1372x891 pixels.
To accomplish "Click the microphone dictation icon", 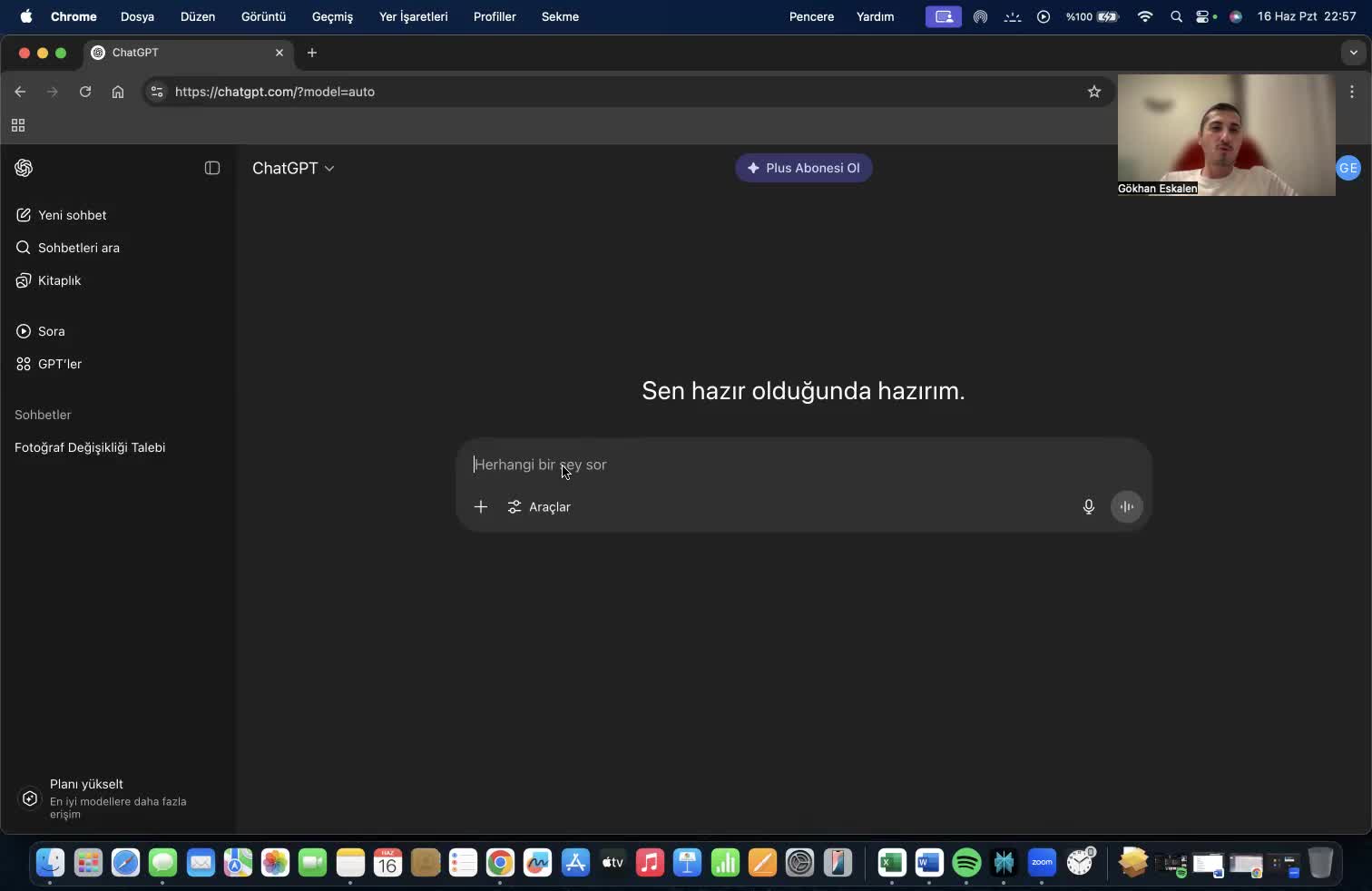I will [x=1089, y=507].
